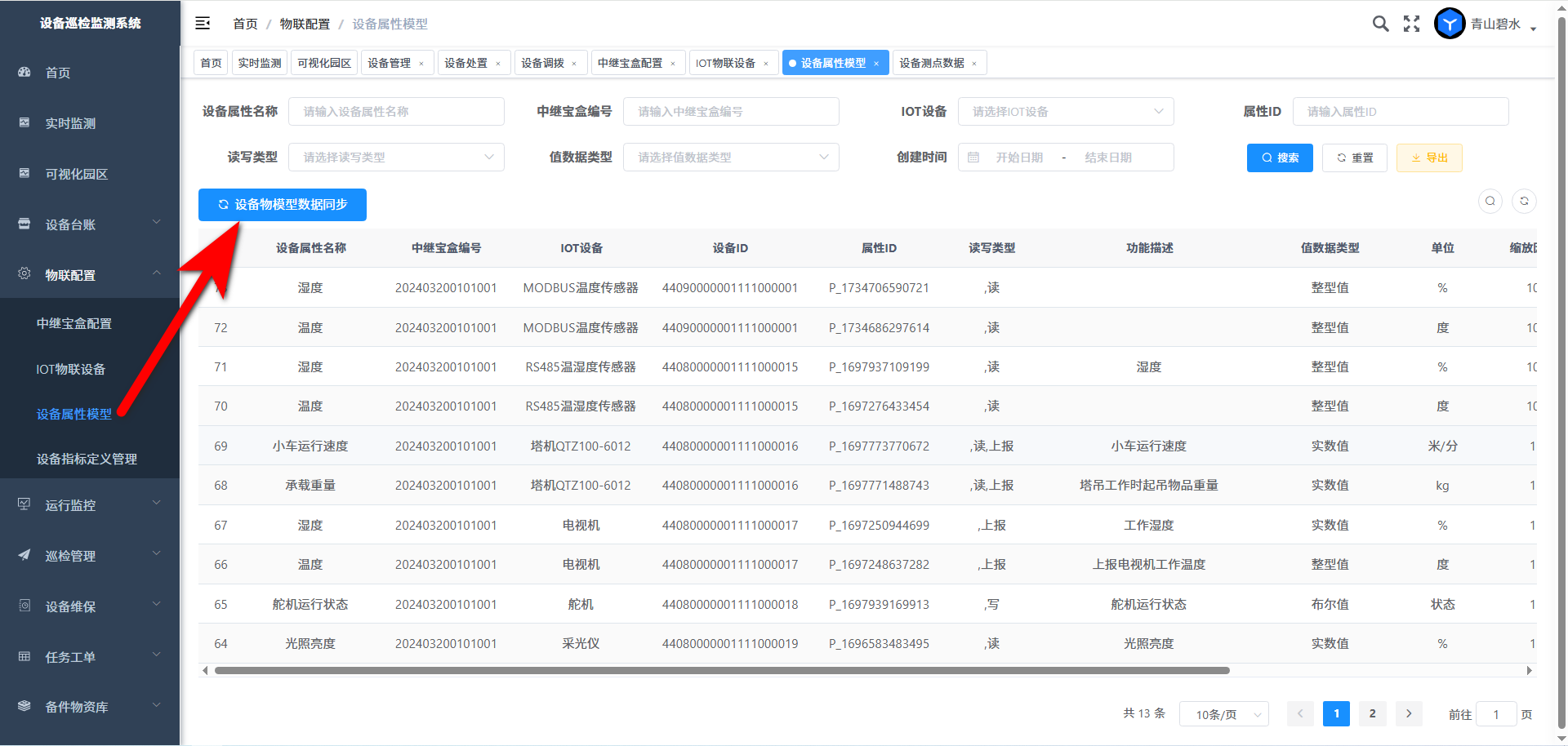Open the IOT设备 dropdown
1568x746 pixels.
(1065, 112)
